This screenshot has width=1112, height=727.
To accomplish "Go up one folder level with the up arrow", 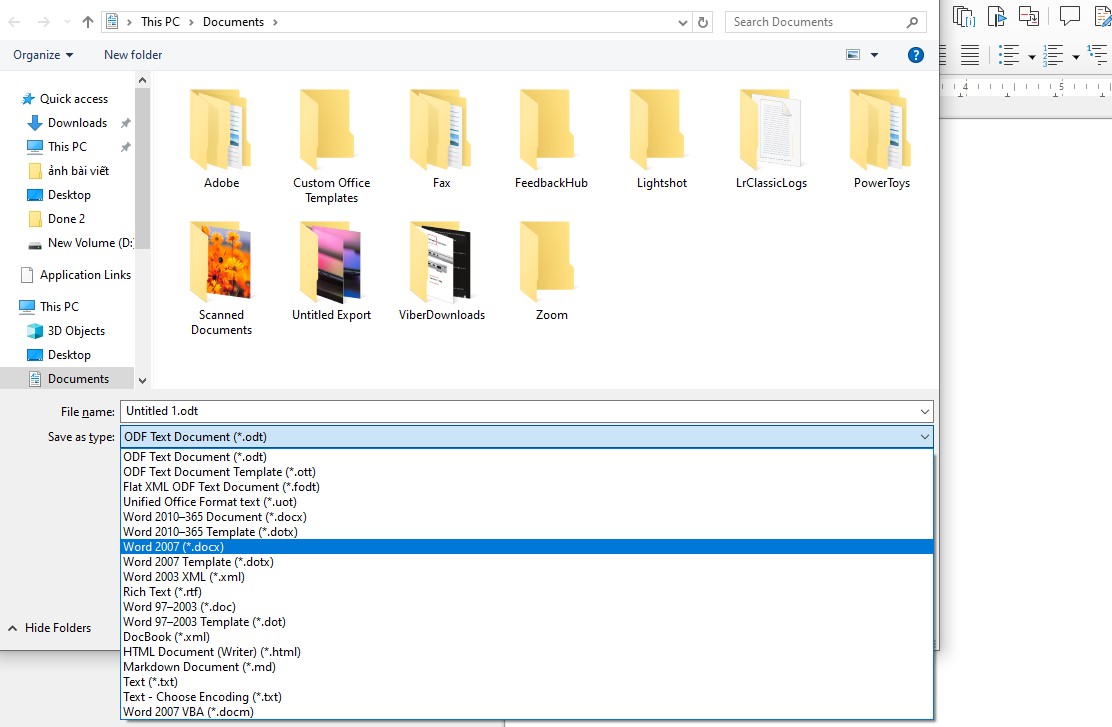I will coord(88,22).
